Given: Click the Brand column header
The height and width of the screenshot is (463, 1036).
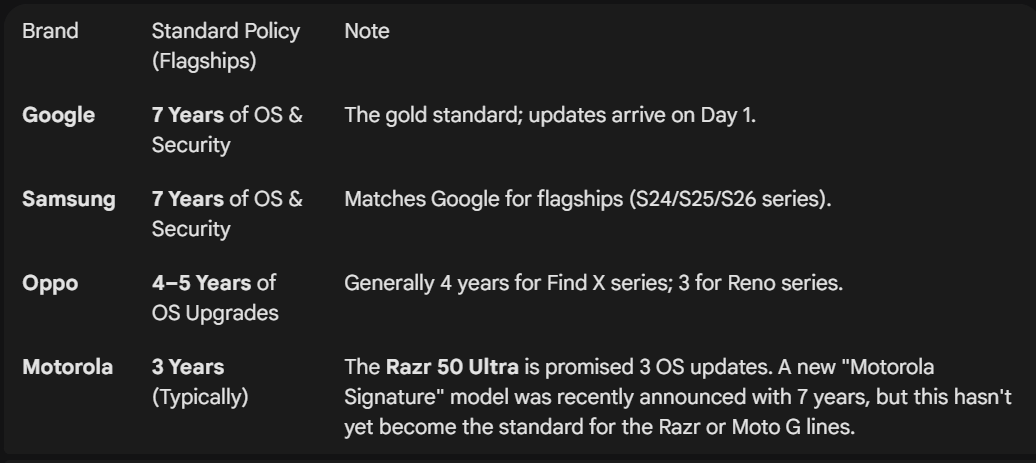Looking at the screenshot, I should coord(50,32).
